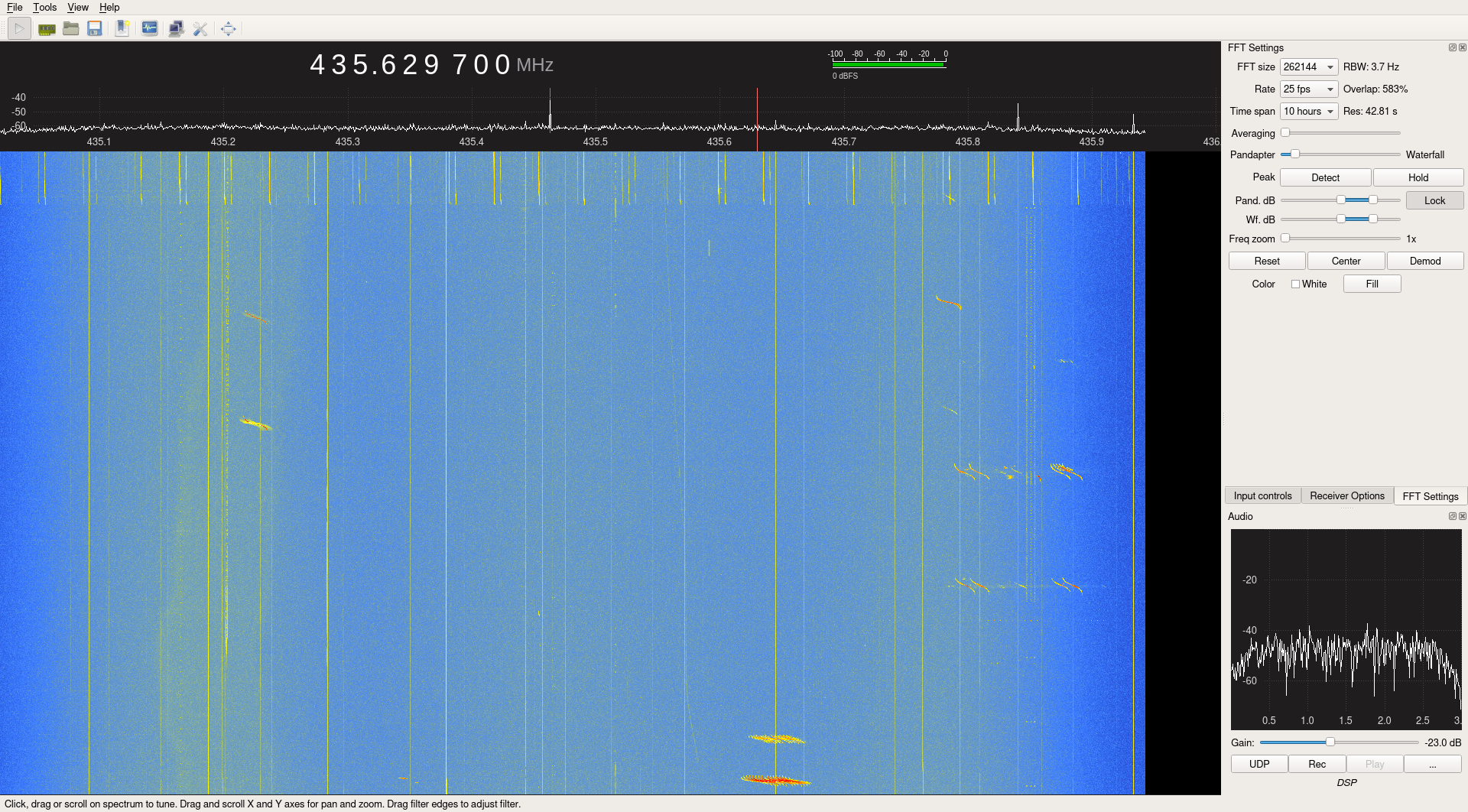
Task: Click the Rec audio record button
Action: click(x=1317, y=764)
